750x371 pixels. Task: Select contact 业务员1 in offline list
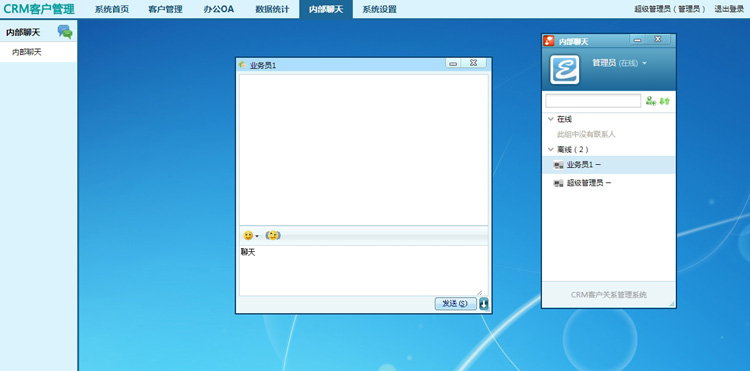tap(608, 165)
